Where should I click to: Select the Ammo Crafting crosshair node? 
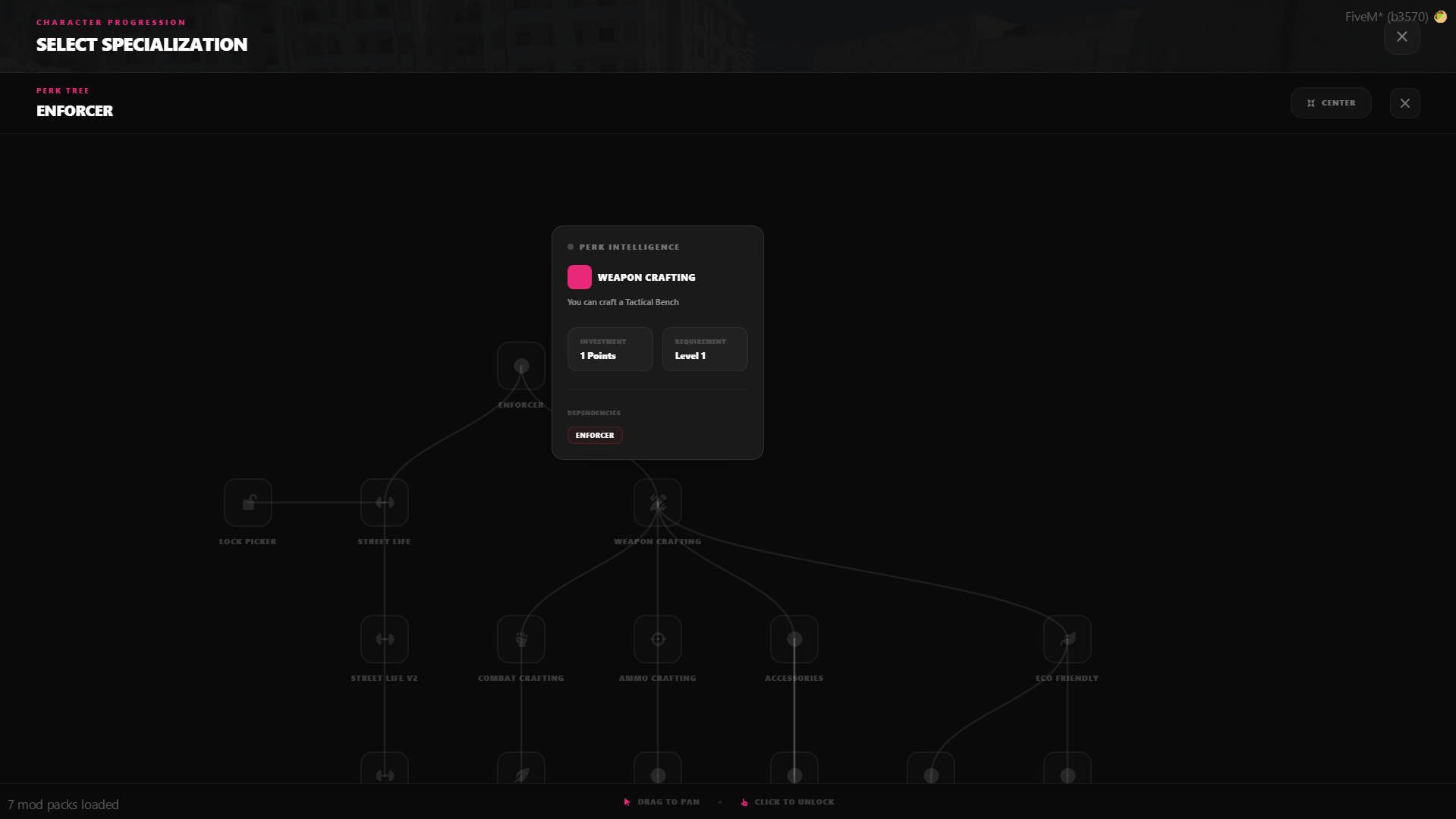tap(658, 639)
